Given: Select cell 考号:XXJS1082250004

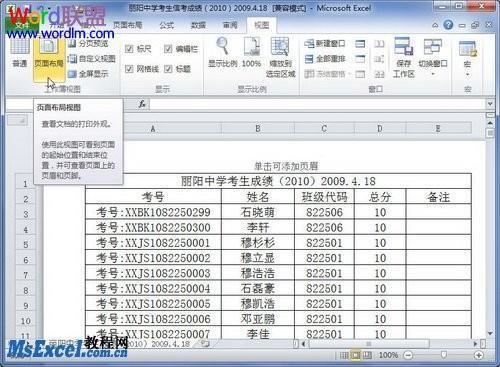Looking at the screenshot, I should pyautogui.click(x=153, y=288).
